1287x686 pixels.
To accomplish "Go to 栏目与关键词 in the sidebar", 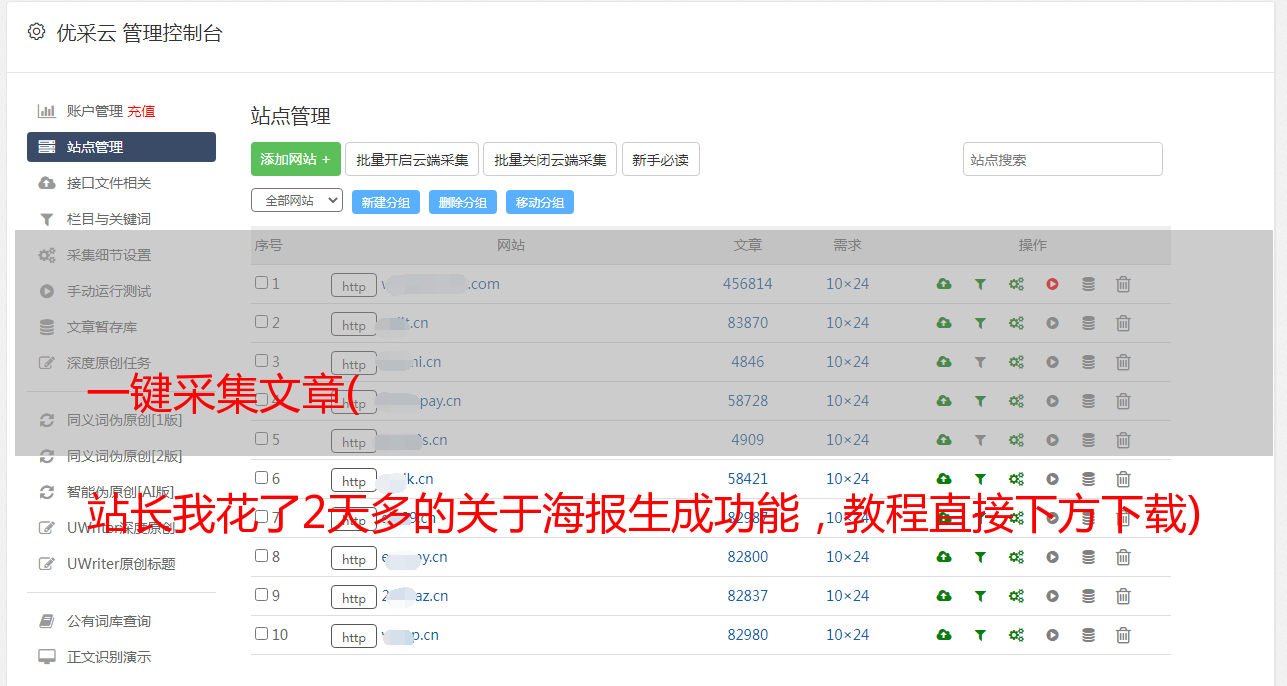I will click(x=109, y=219).
